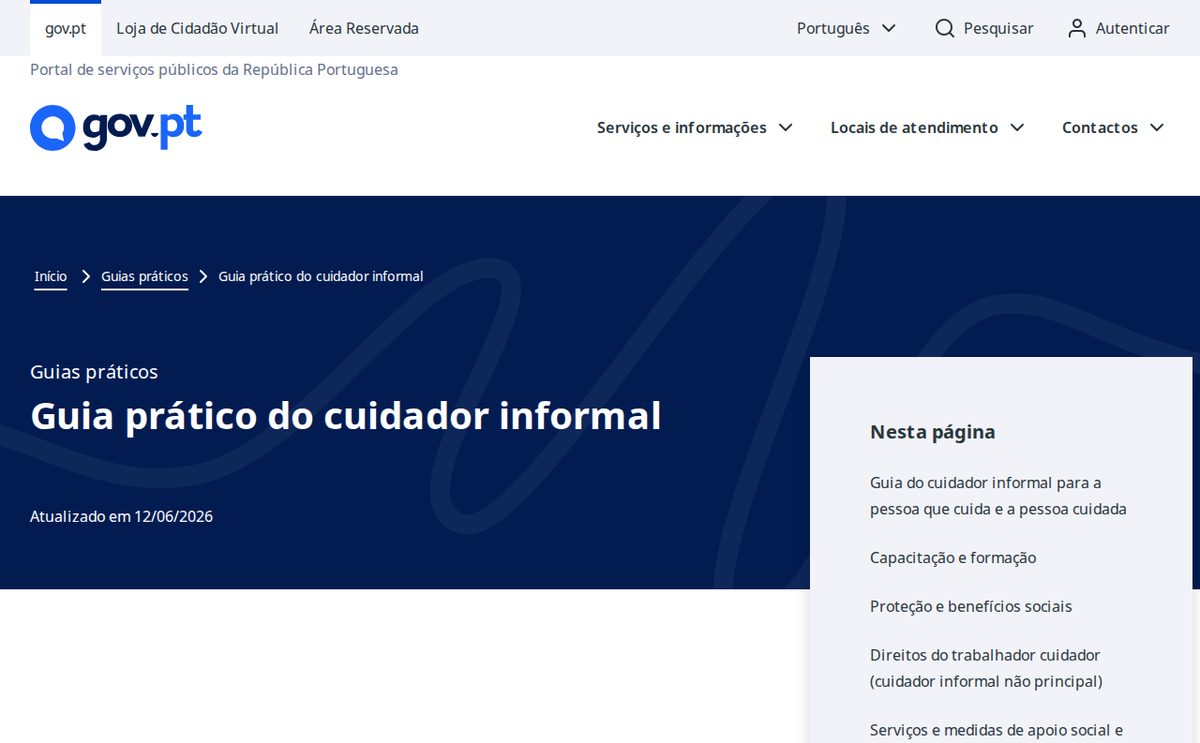
Task: Expand Serviços e informações menu
Action: pyautogui.click(x=695, y=128)
